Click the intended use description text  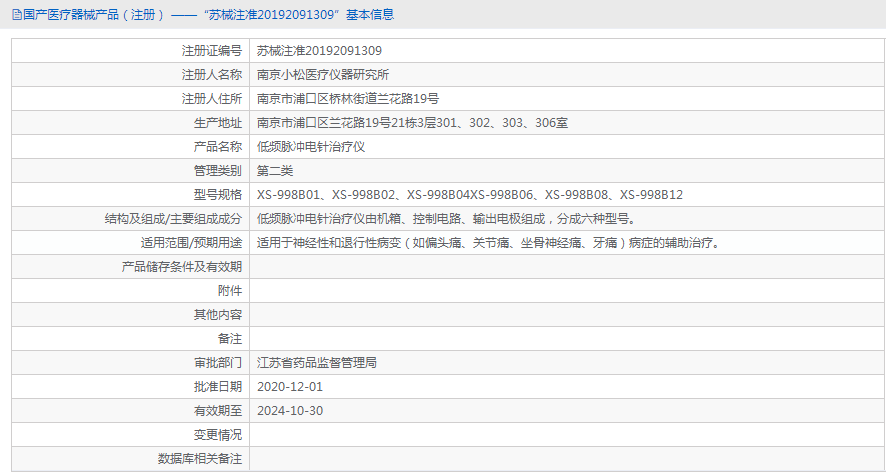(488, 243)
